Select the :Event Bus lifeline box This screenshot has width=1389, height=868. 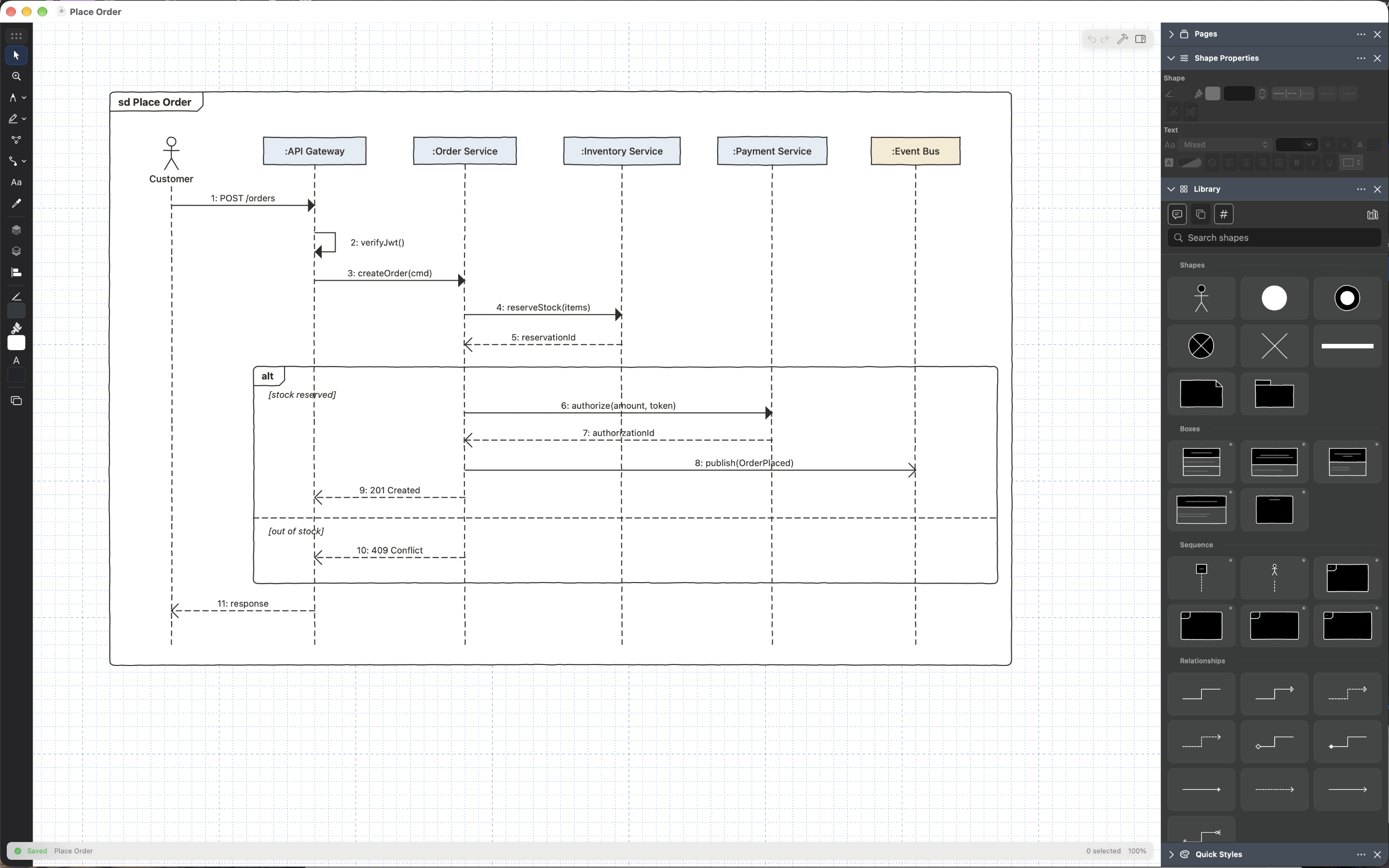tap(915, 151)
